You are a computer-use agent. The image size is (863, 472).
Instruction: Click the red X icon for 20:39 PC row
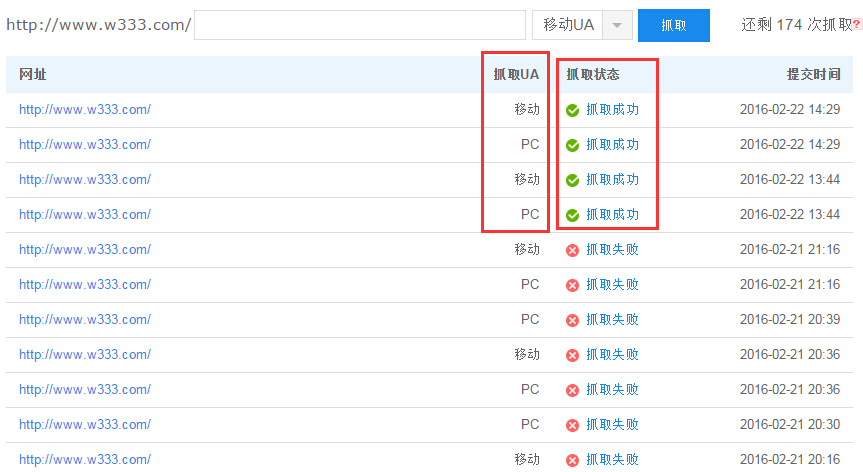point(572,320)
